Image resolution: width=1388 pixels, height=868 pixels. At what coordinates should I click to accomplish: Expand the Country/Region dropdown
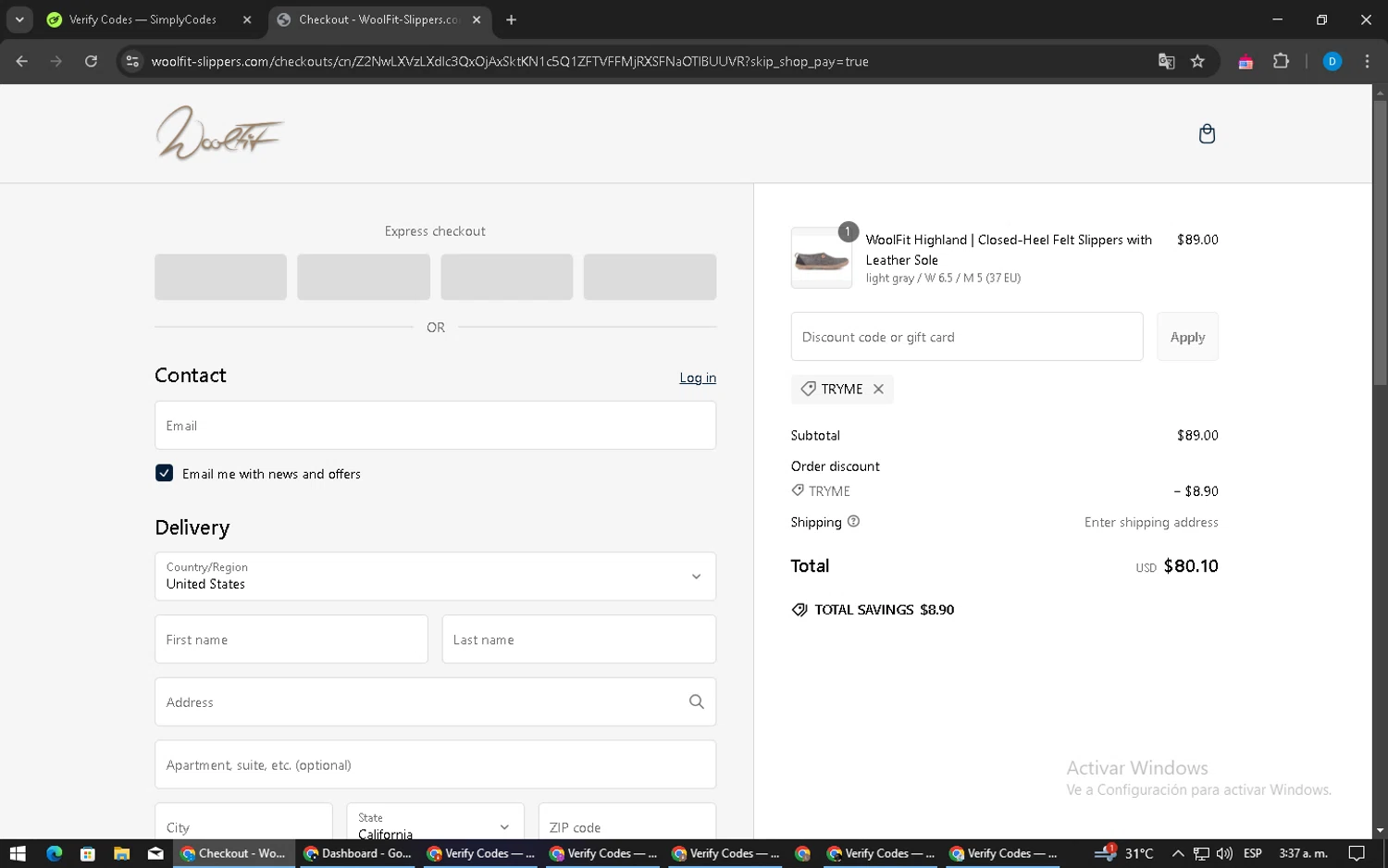click(435, 576)
